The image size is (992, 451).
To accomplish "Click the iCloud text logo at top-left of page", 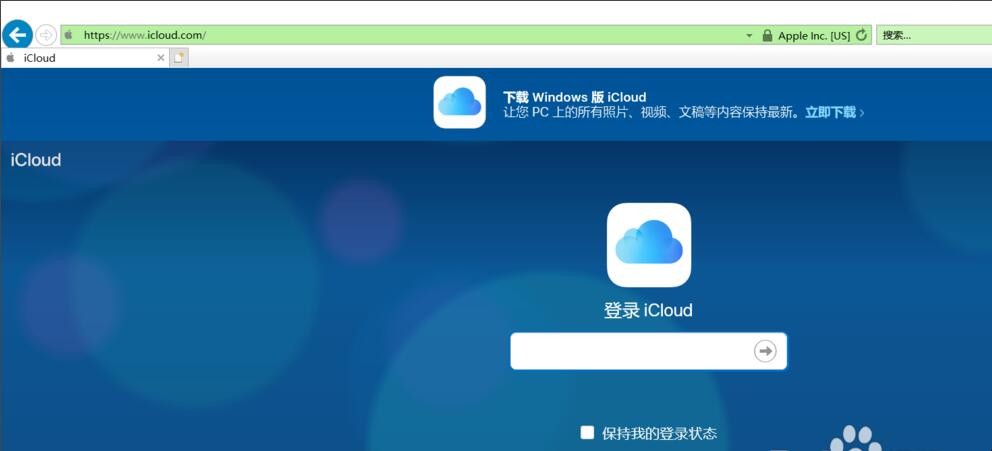I will [x=36, y=160].
